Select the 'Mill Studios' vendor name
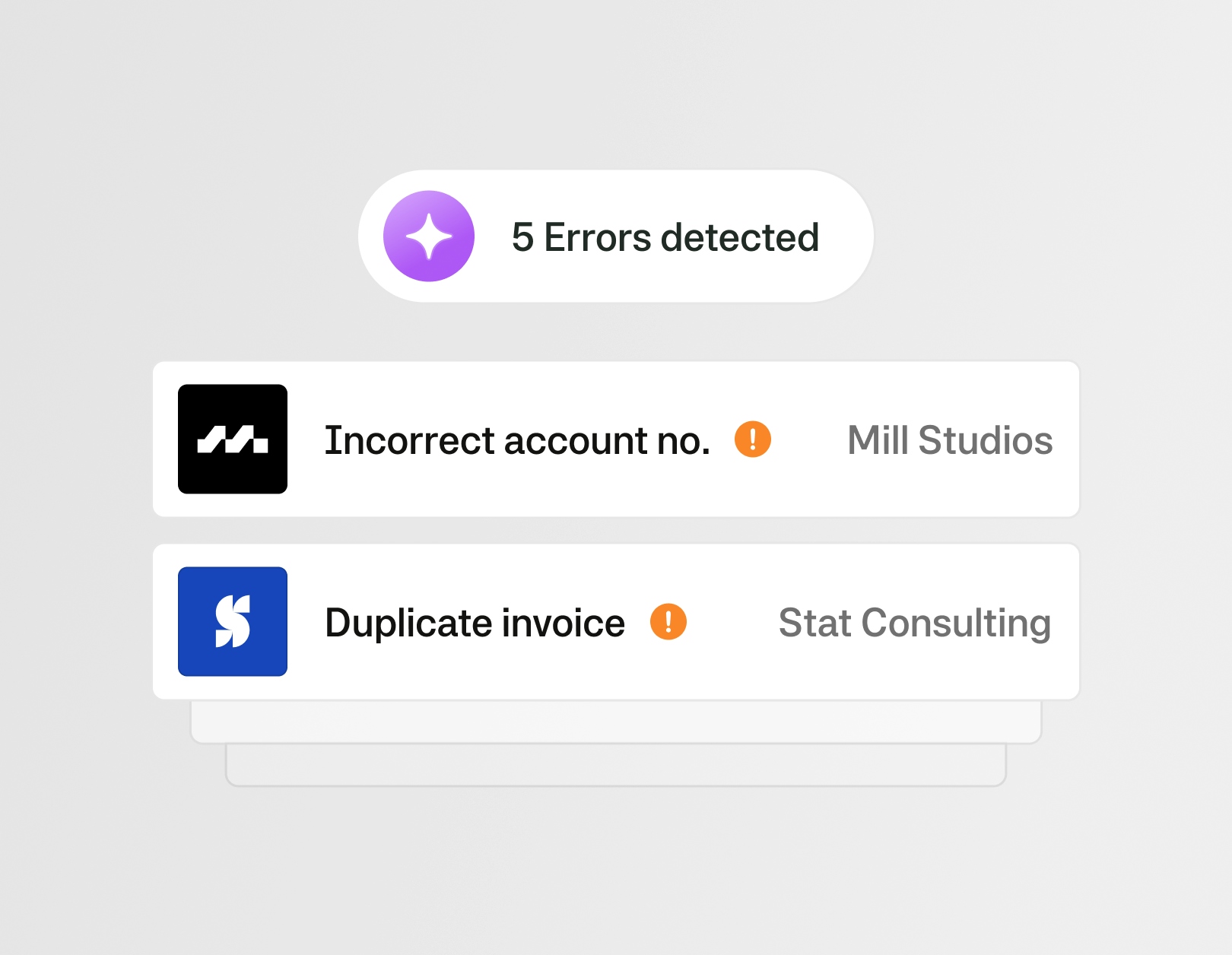The width and height of the screenshot is (1232, 955). pyautogui.click(x=950, y=440)
